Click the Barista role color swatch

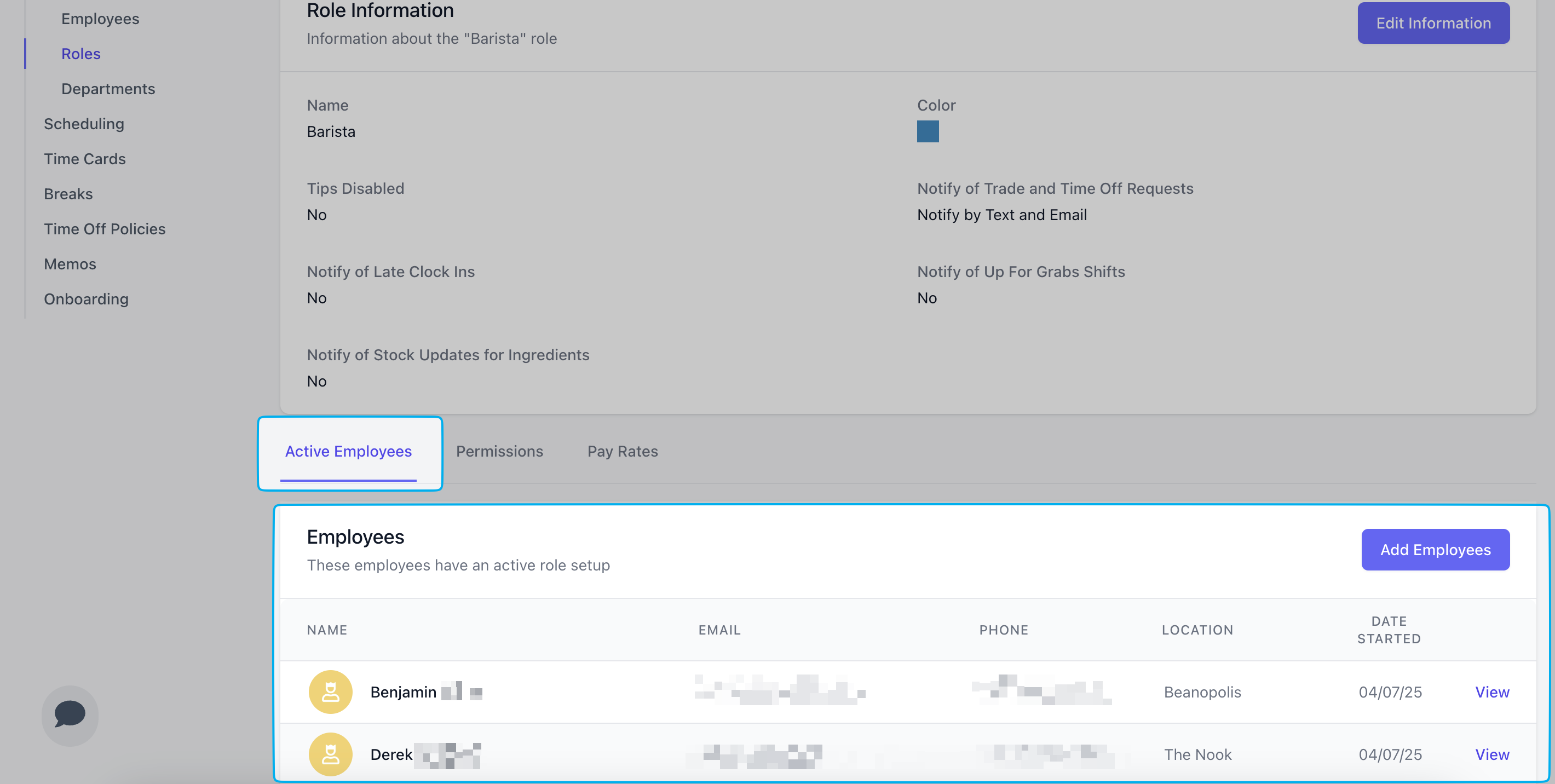(x=927, y=131)
